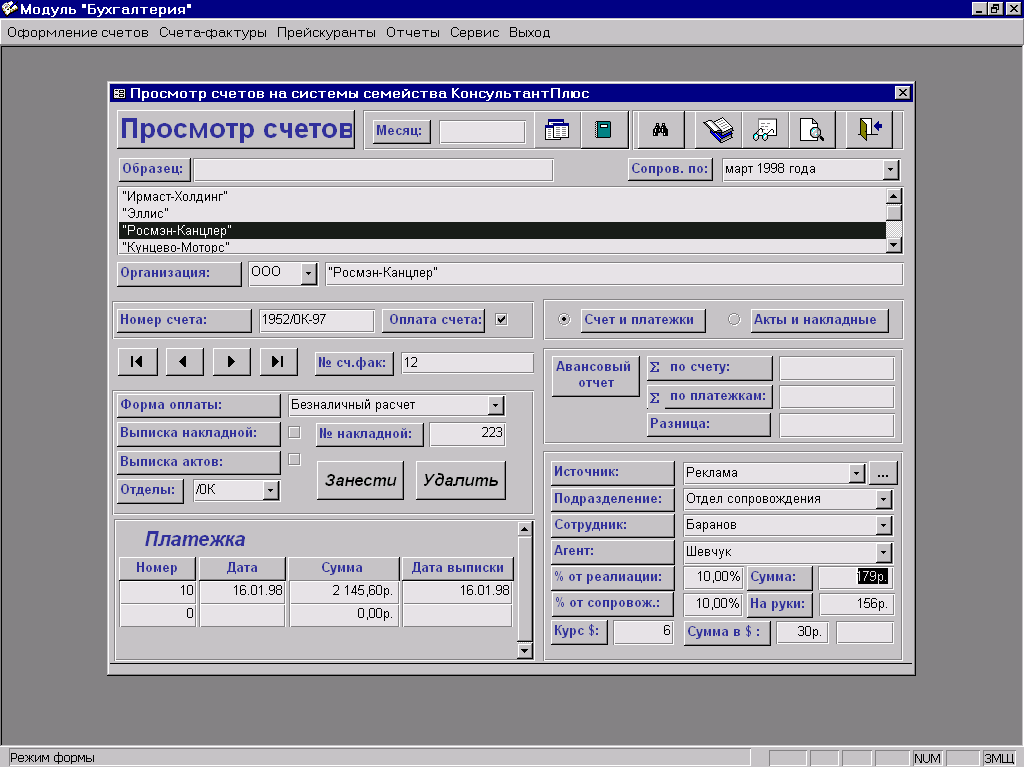Click the open book stack icon
The height and width of the screenshot is (768, 1024).
tap(718, 130)
